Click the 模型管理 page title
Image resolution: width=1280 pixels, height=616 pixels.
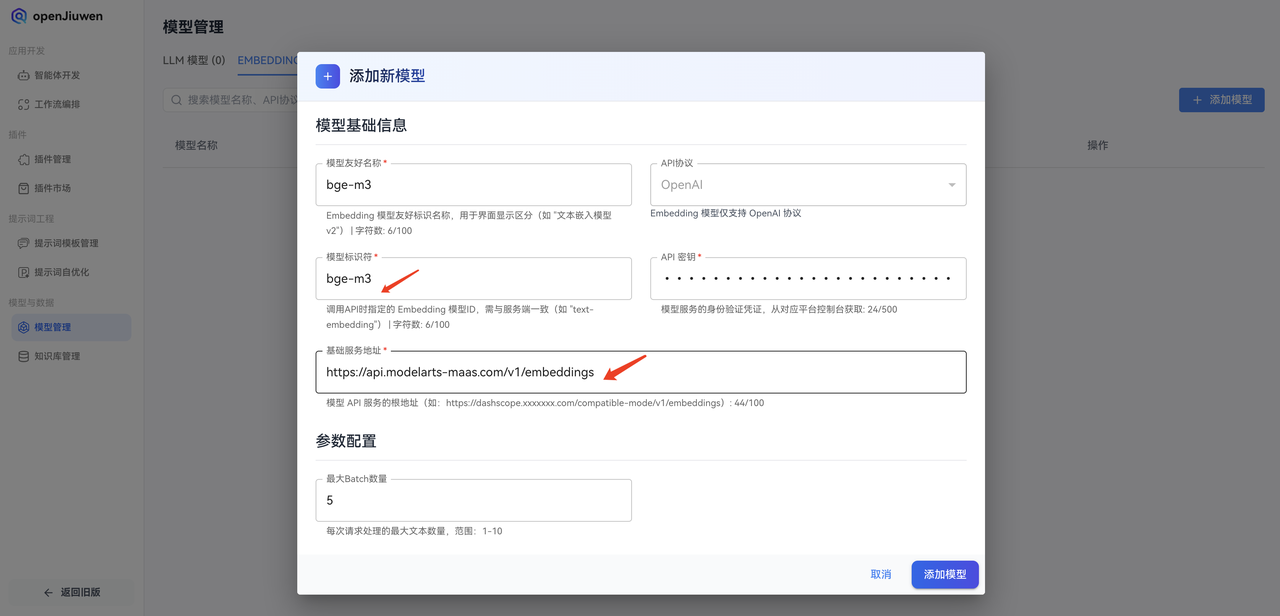pyautogui.click(x=193, y=27)
